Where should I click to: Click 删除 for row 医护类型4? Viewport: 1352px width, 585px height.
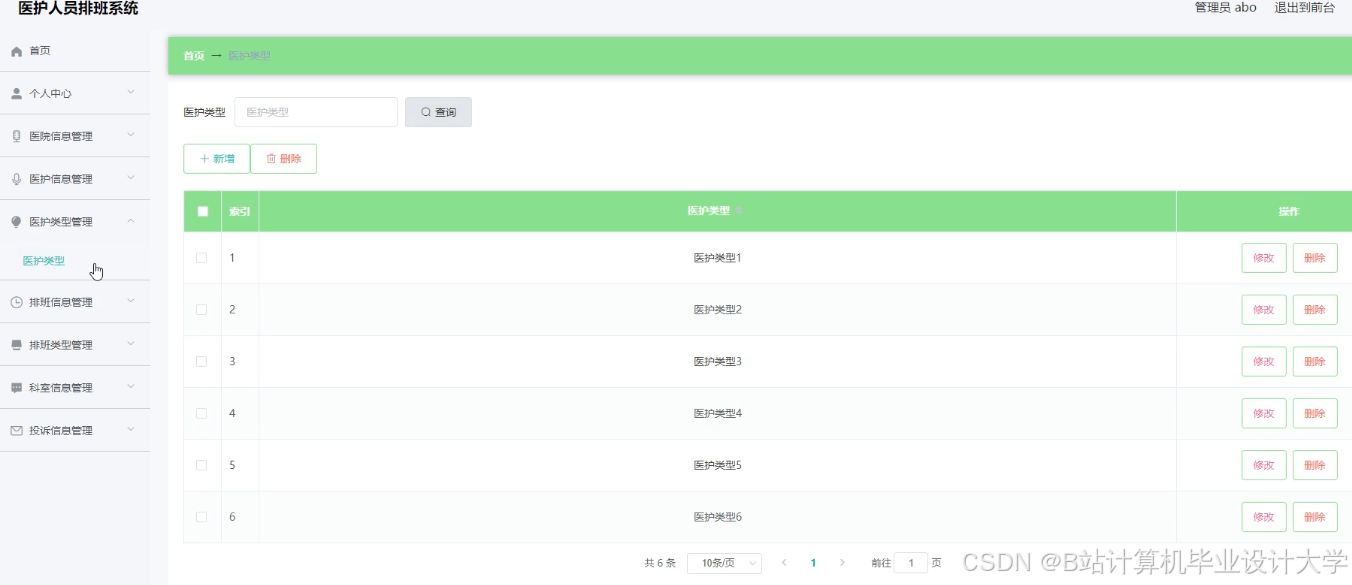[1315, 414]
